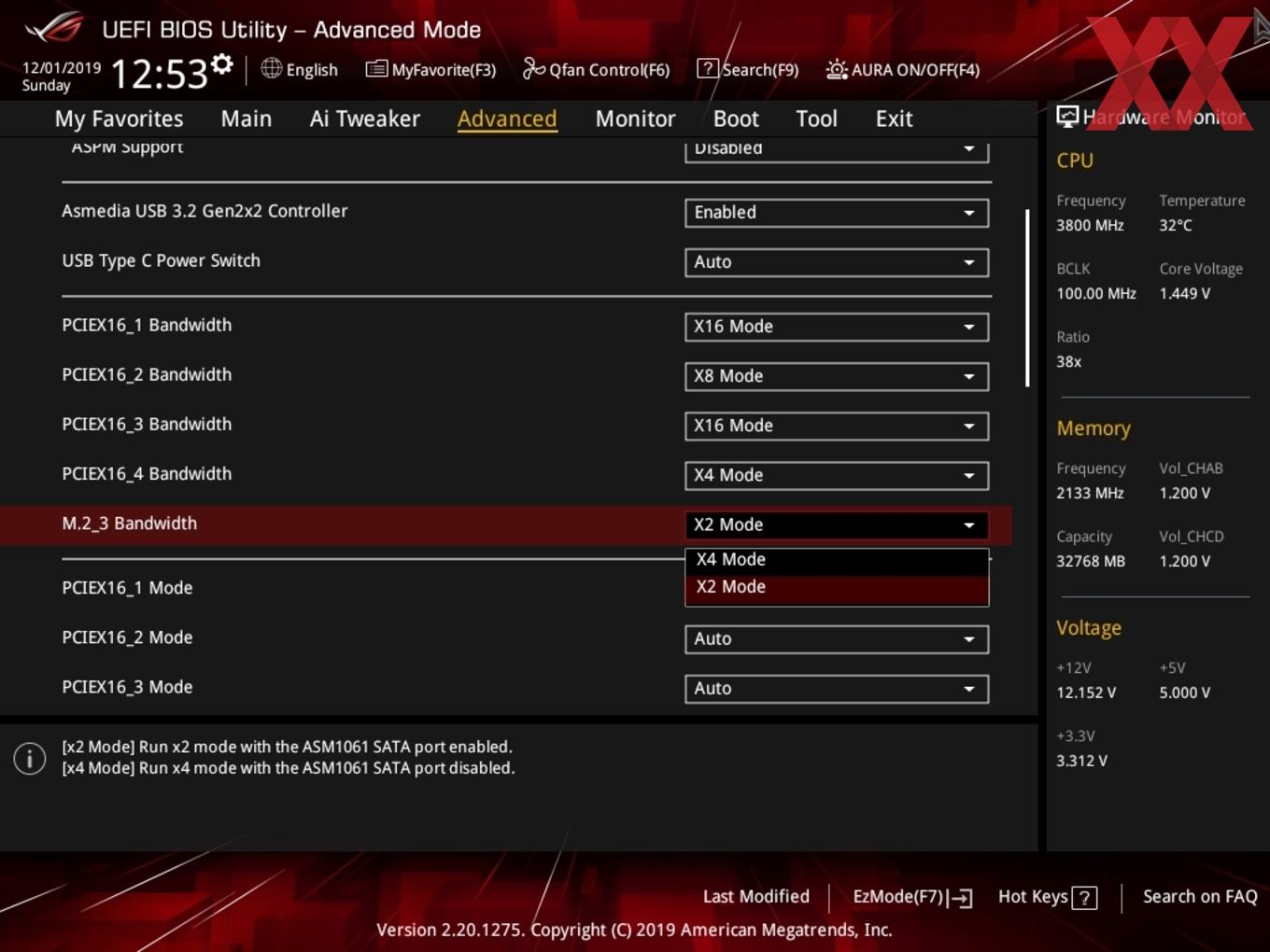The image size is (1270, 952).
Task: Choose X2 Mode in dropdown list
Action: pyautogui.click(x=837, y=587)
